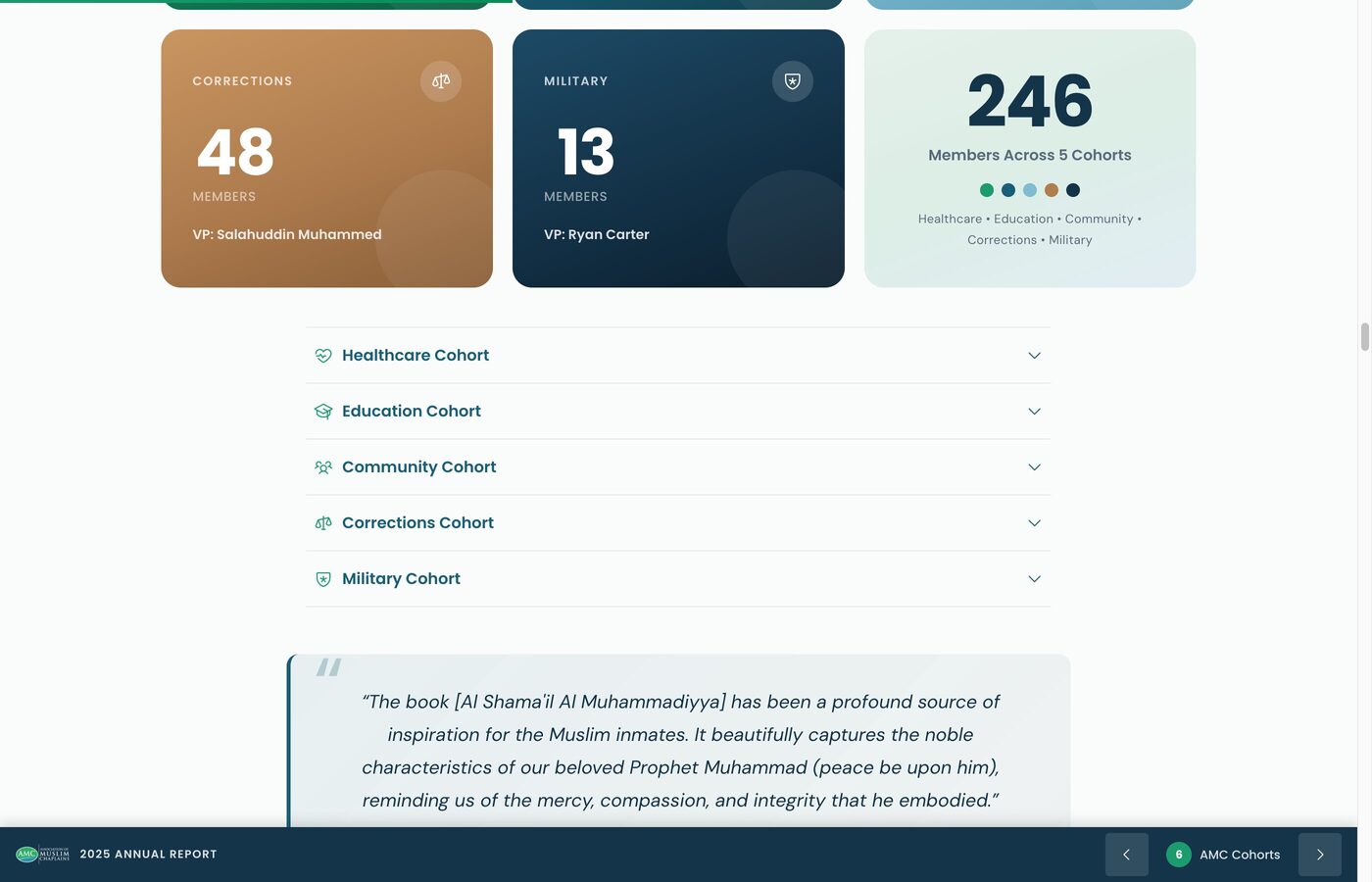
Task: Click the shield icon beside Military Cohort
Action: (323, 579)
